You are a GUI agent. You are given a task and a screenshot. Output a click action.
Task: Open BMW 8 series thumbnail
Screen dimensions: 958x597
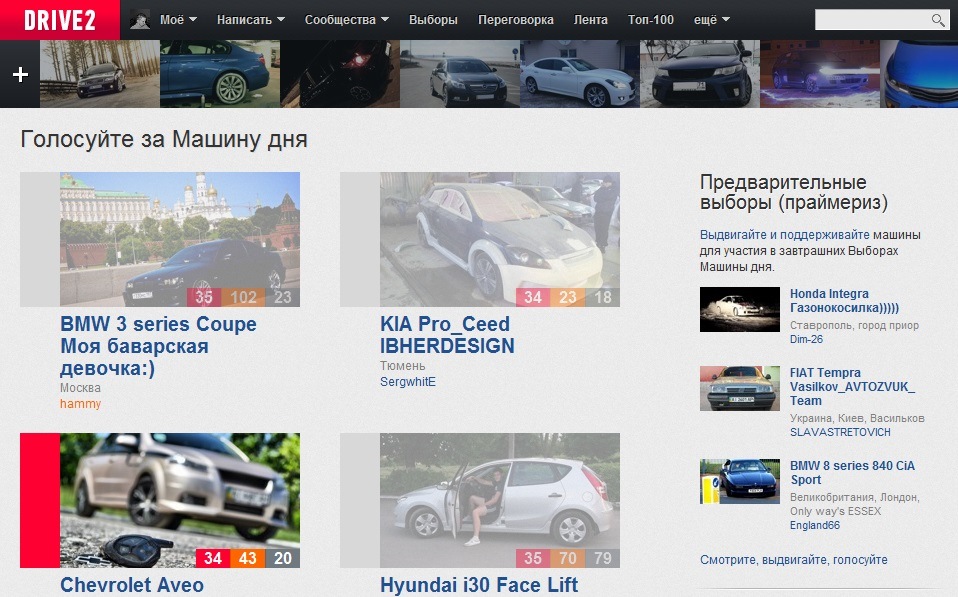tap(740, 482)
